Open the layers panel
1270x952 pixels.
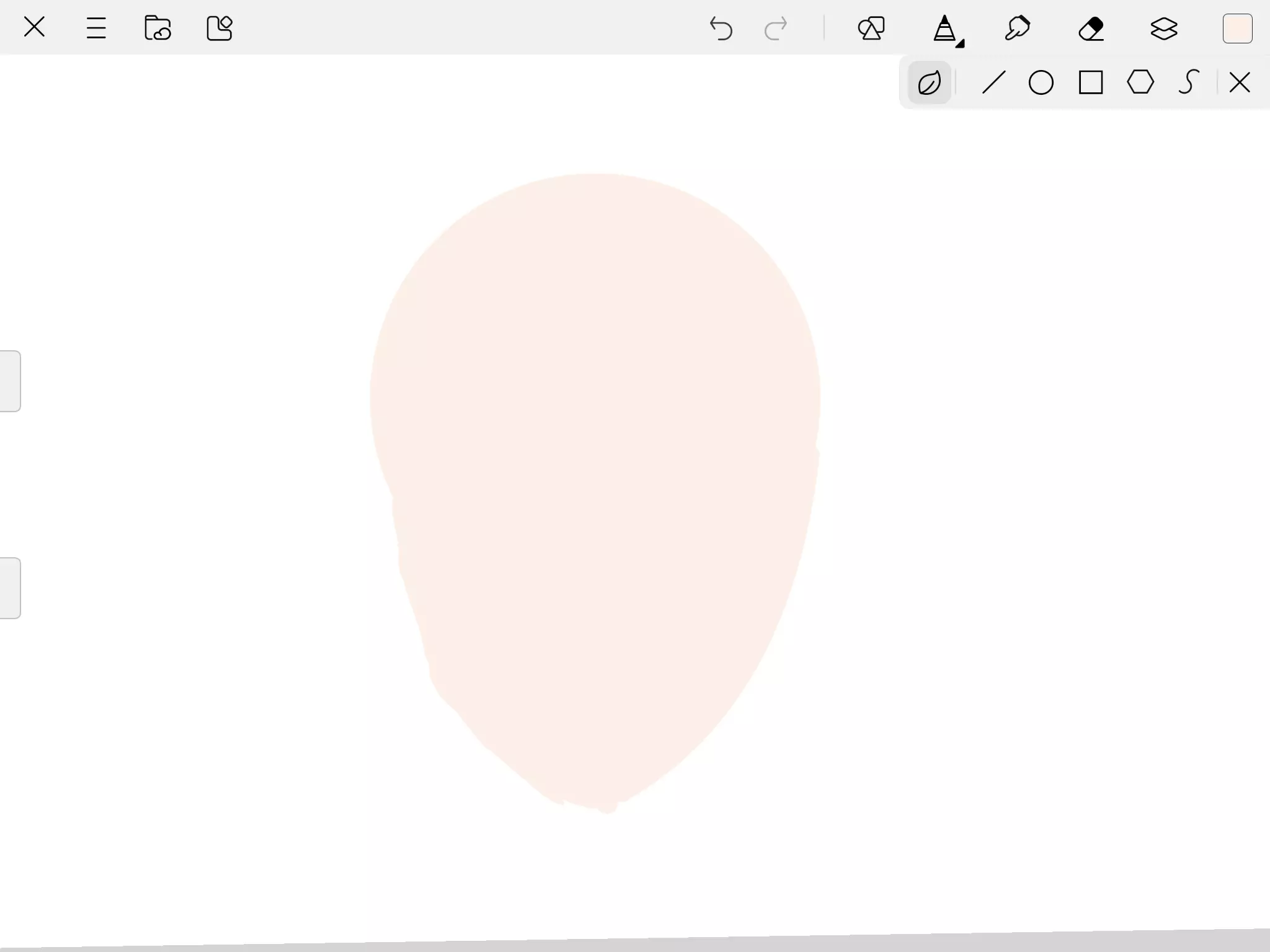tap(1164, 29)
